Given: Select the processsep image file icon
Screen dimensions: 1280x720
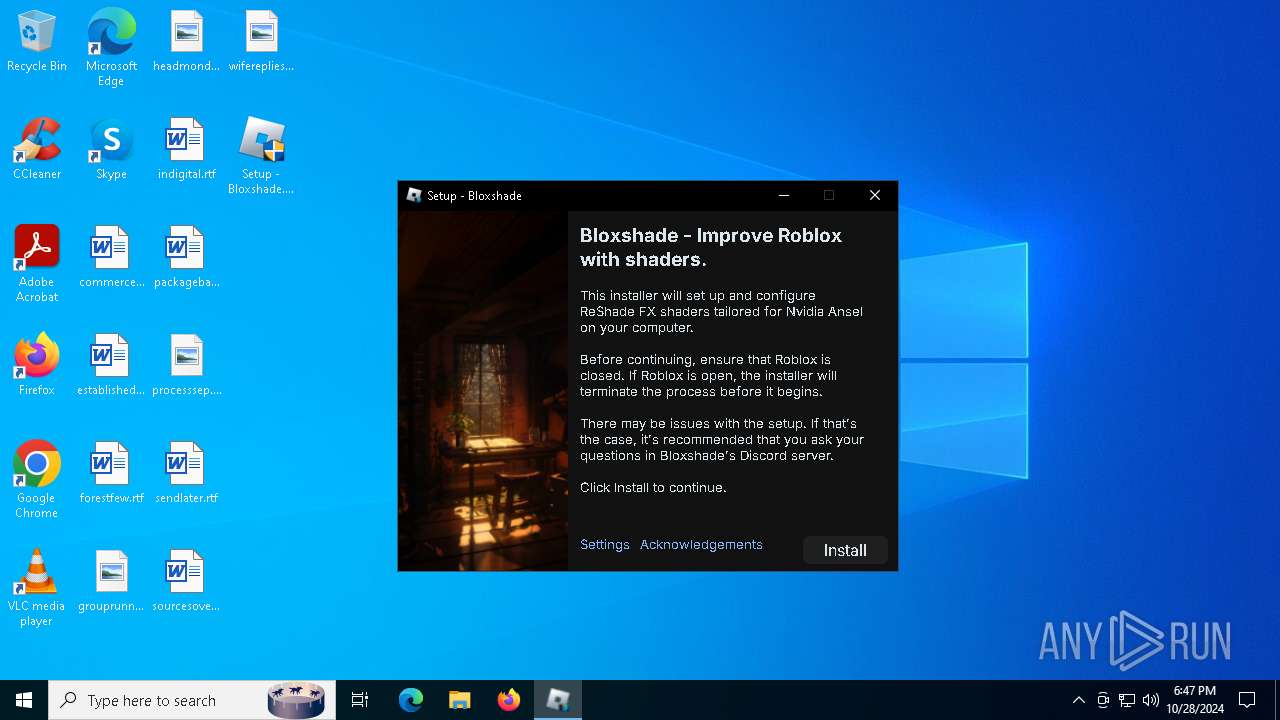Looking at the screenshot, I should pyautogui.click(x=186, y=366).
